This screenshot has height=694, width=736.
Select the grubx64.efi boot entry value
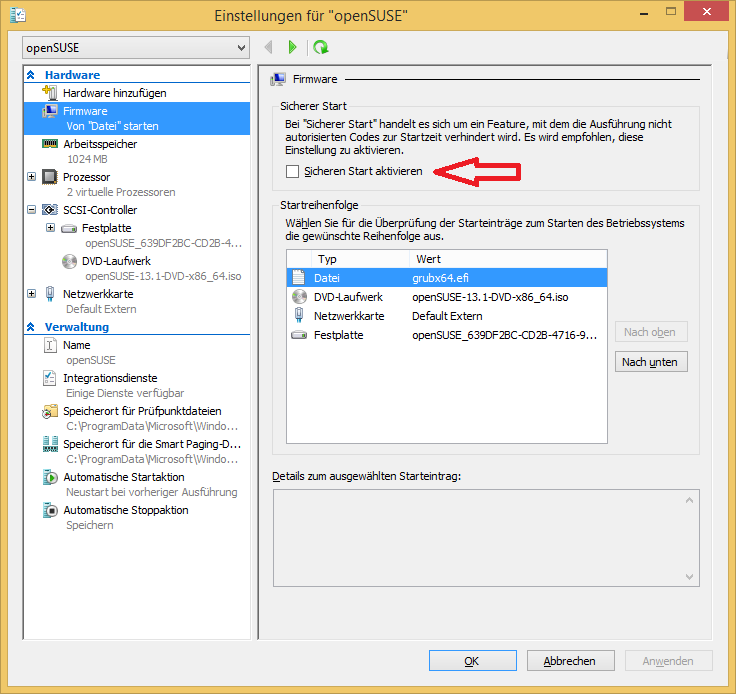point(440,278)
